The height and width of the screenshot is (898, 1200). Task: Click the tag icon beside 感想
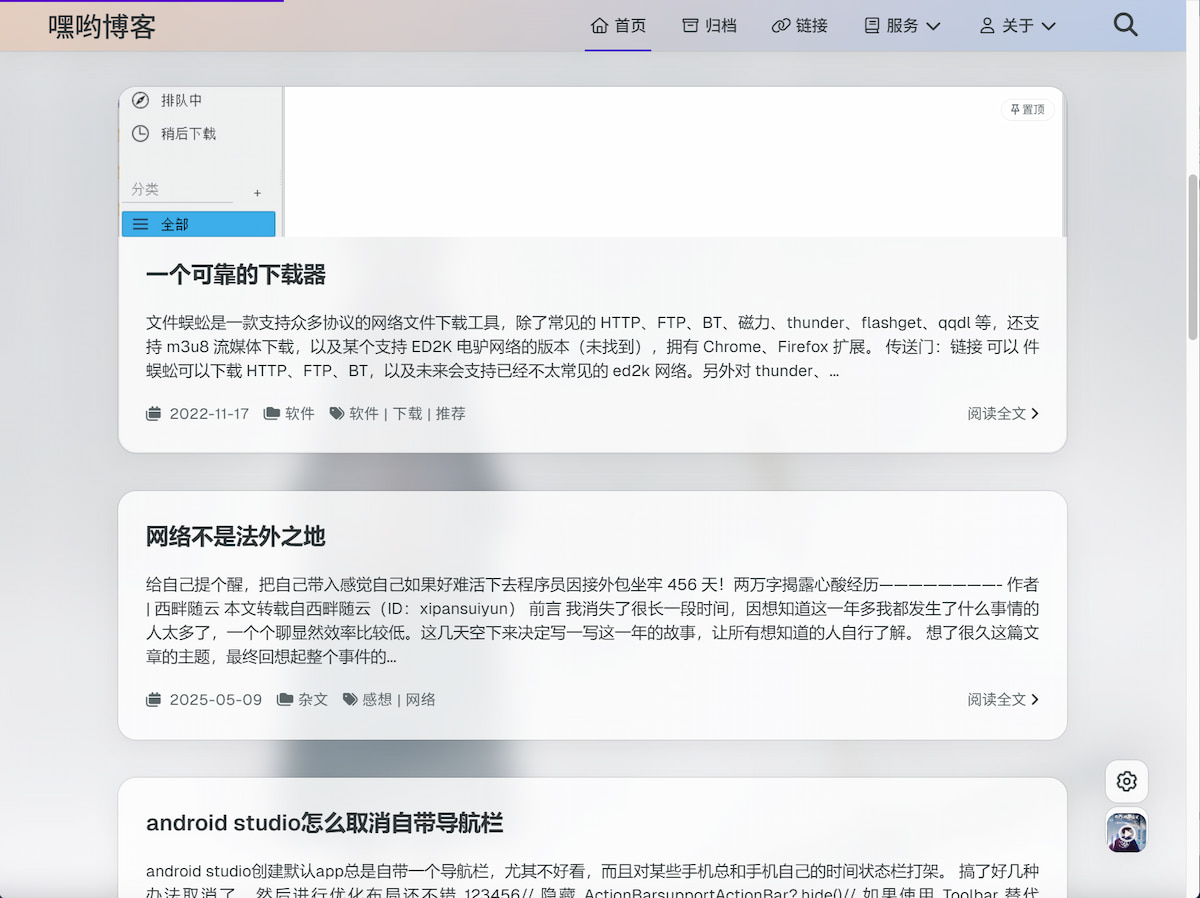[x=349, y=699]
